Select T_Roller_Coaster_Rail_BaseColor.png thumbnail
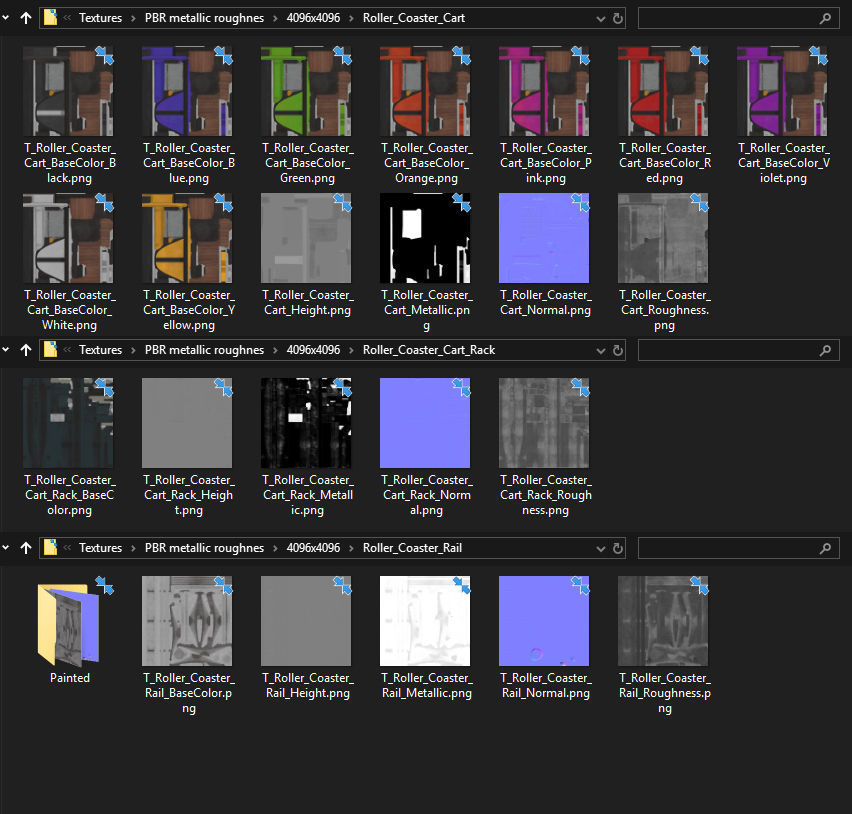852x814 pixels. [187, 621]
